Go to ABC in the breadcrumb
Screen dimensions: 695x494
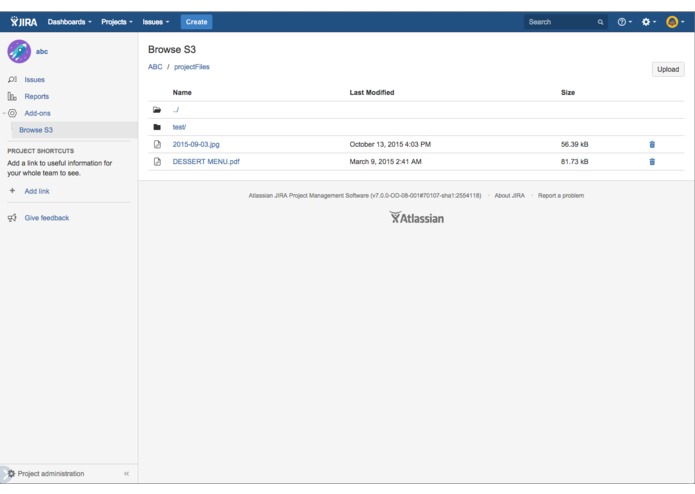click(155, 67)
